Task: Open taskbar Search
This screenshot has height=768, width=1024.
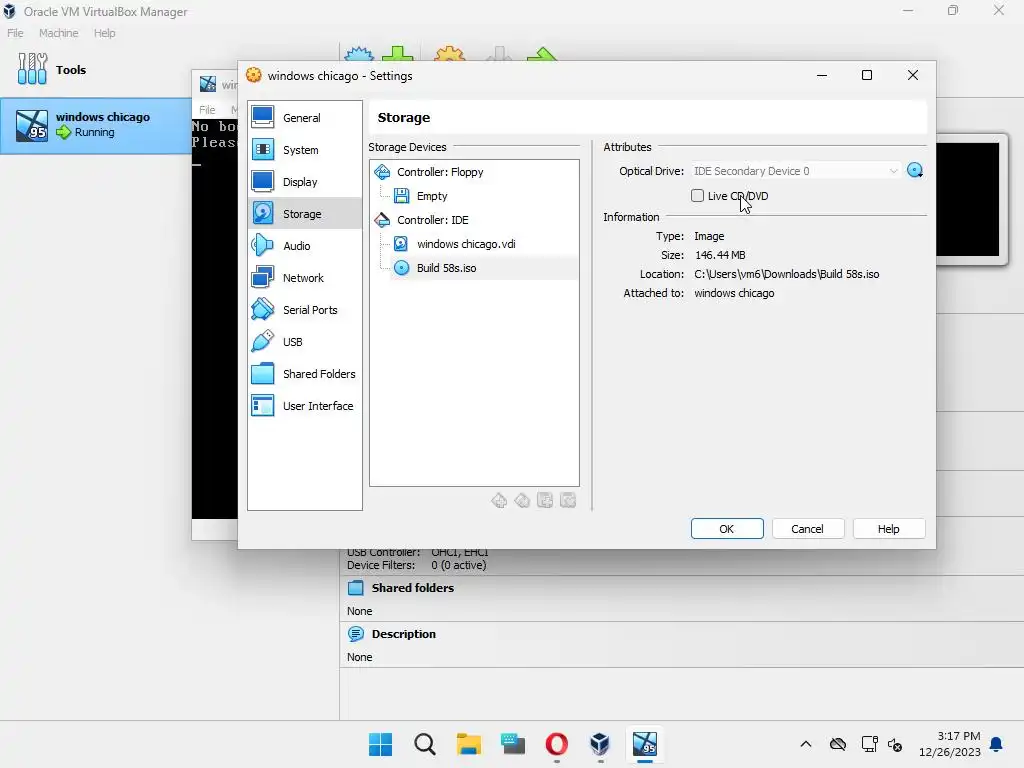Action: tap(424, 744)
